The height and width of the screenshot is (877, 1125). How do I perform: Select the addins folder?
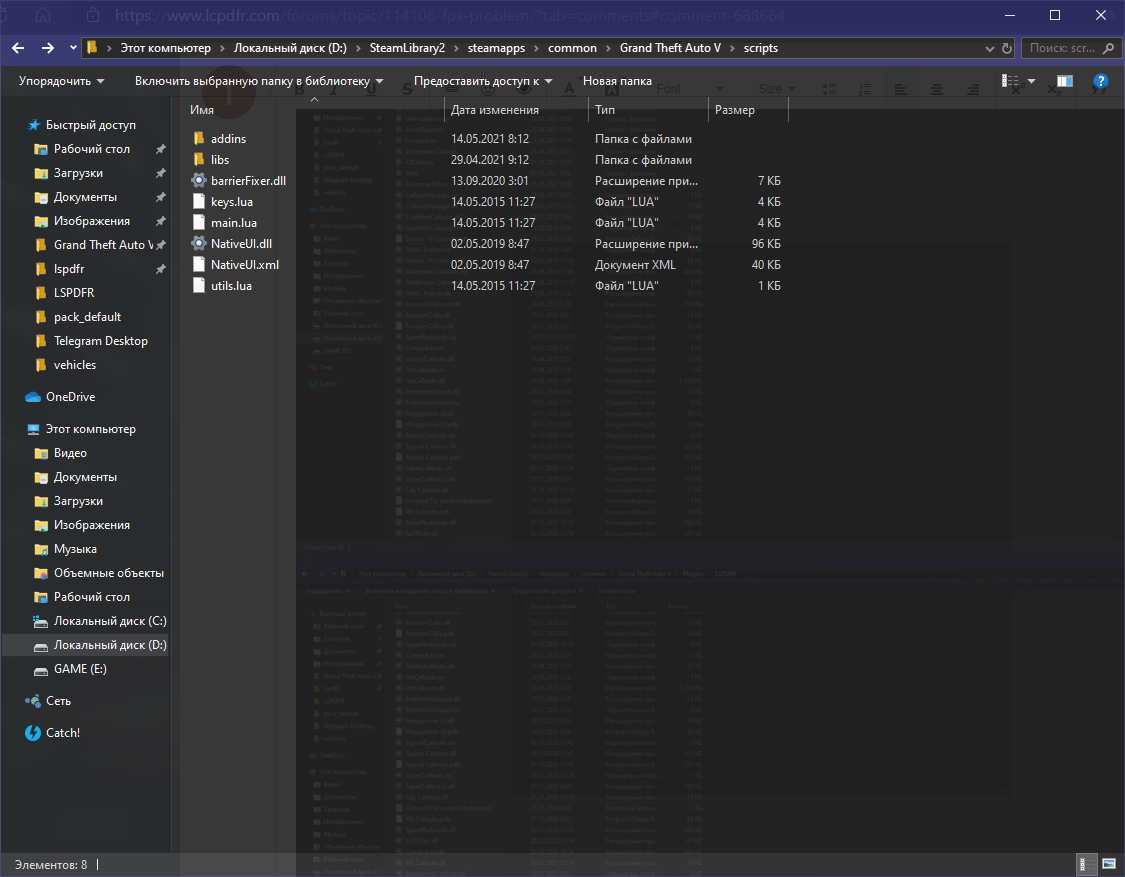click(x=228, y=139)
